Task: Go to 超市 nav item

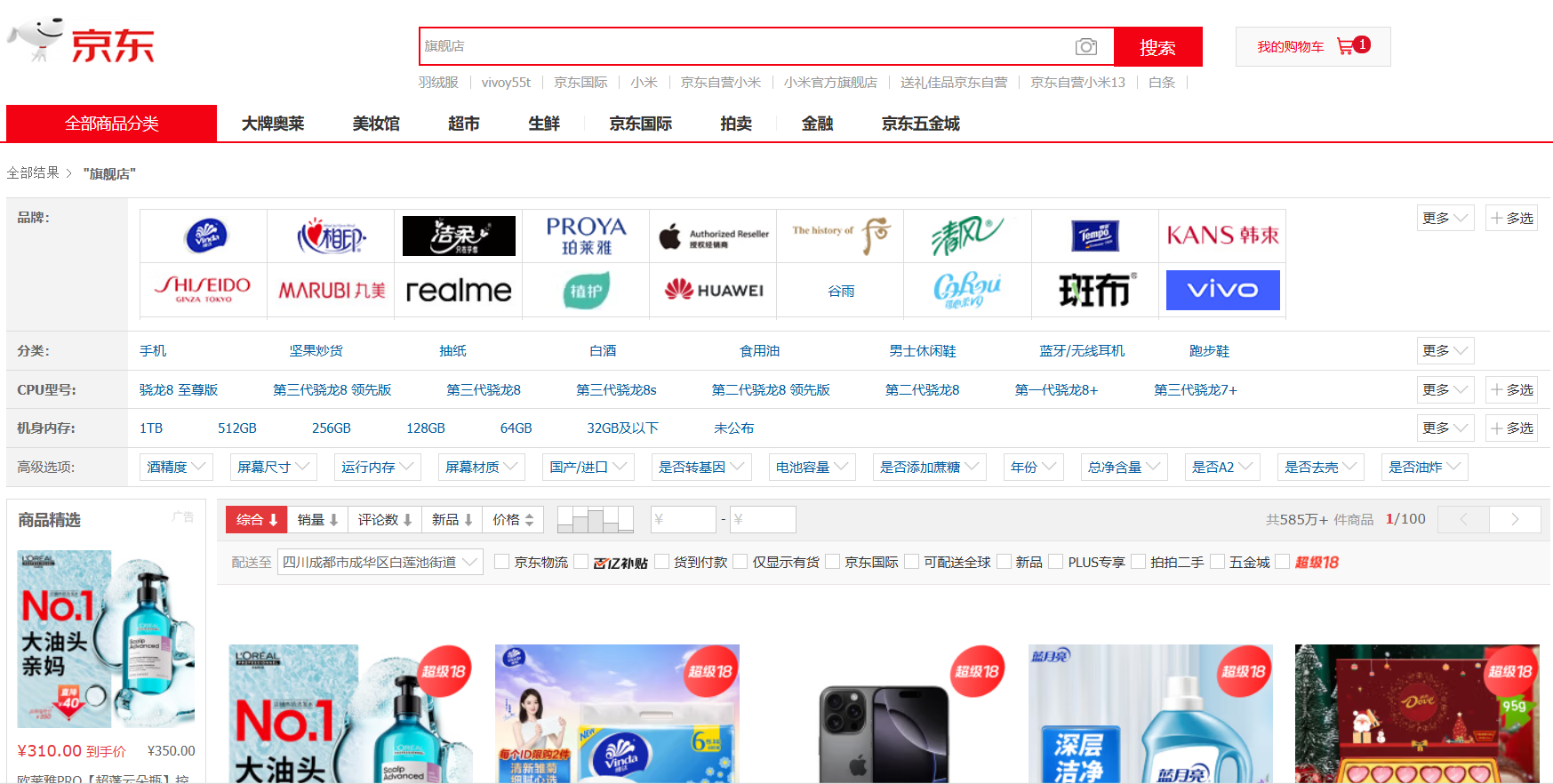Action: pyautogui.click(x=464, y=124)
